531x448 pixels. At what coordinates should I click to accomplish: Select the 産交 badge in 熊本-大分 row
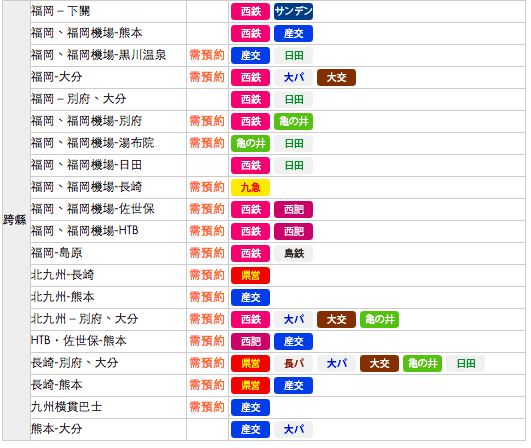click(x=250, y=430)
